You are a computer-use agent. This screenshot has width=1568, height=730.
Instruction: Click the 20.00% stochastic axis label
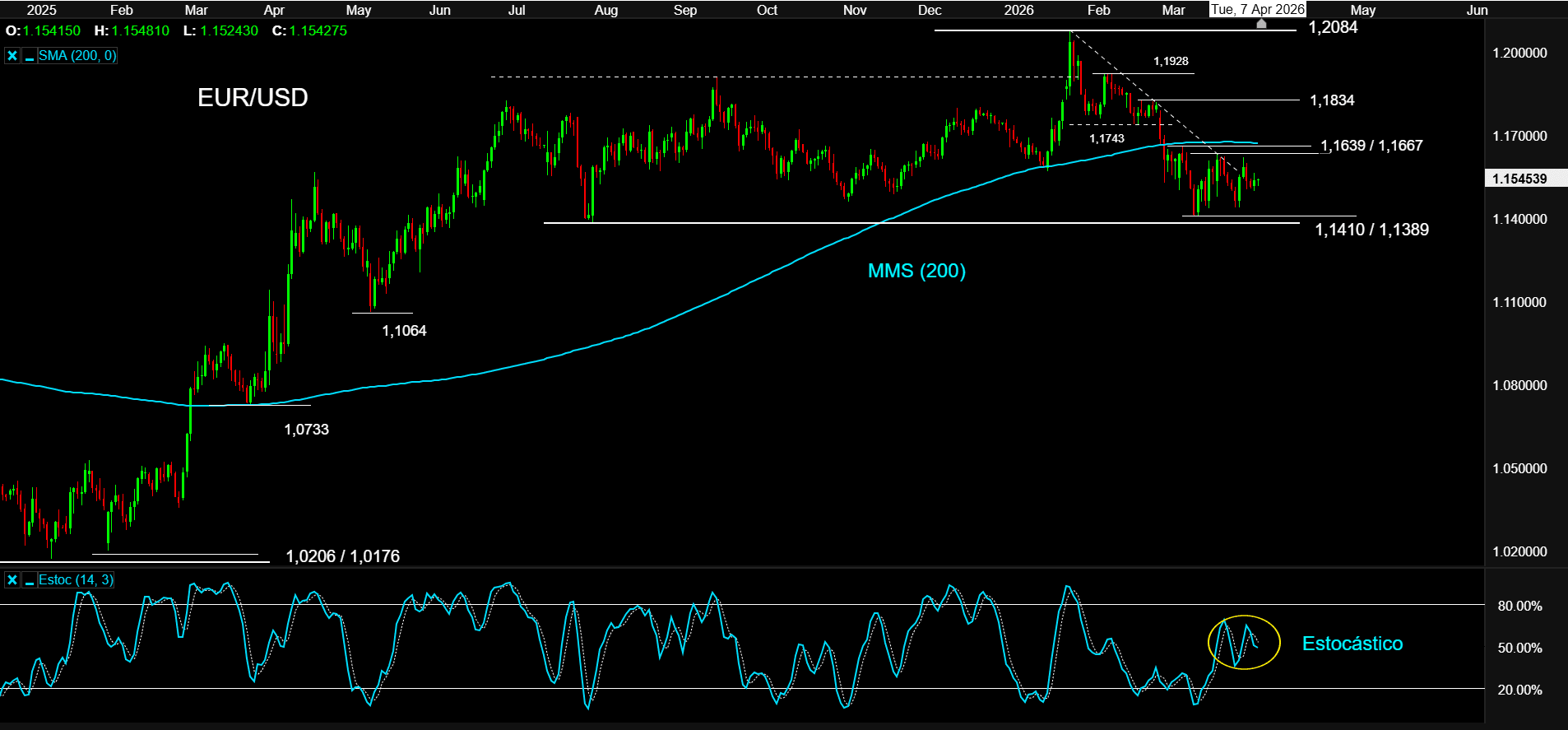pyautogui.click(x=1519, y=690)
